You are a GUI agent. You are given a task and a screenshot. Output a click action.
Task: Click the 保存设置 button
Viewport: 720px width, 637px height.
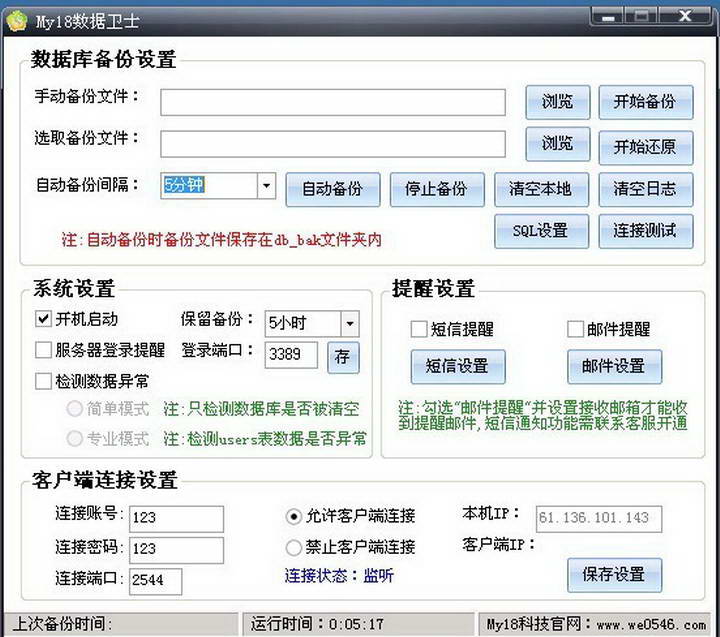click(x=614, y=575)
